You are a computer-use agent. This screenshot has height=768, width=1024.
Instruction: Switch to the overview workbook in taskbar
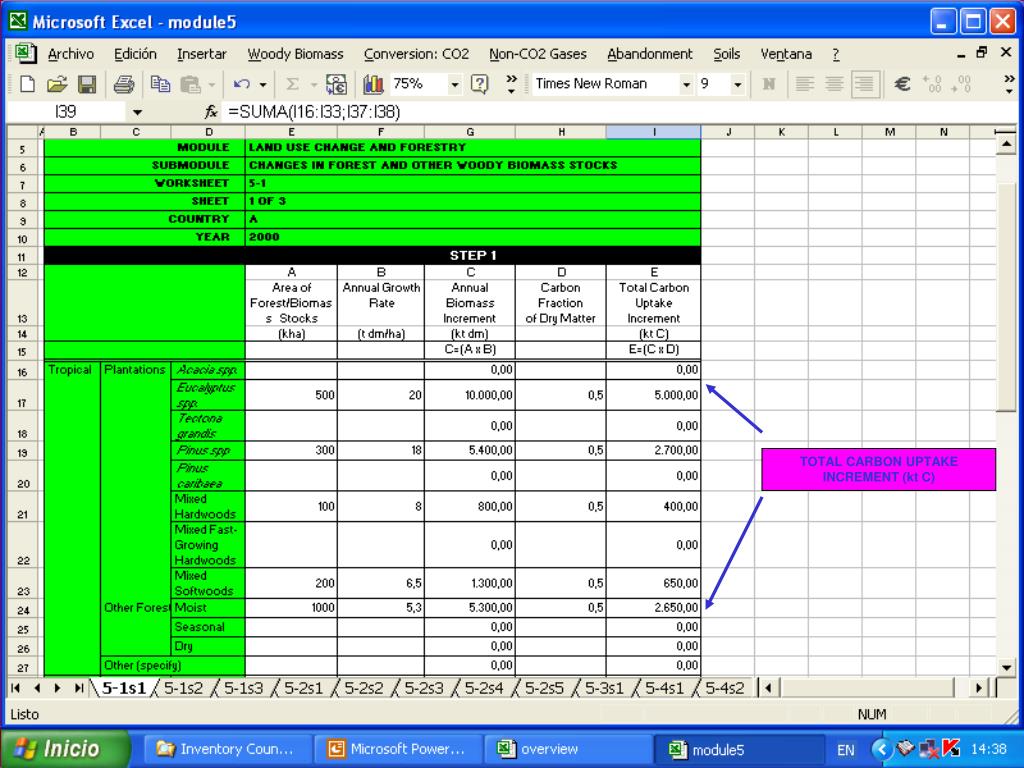[x=568, y=749]
